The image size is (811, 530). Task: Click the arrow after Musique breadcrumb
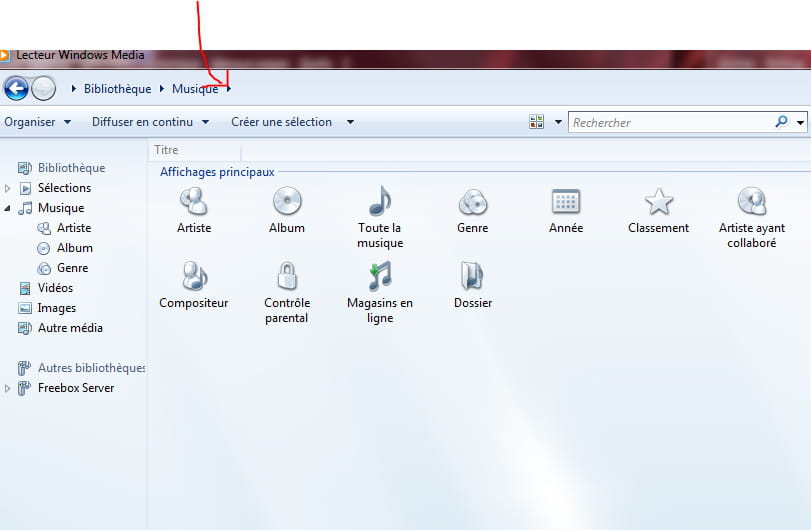pos(229,89)
